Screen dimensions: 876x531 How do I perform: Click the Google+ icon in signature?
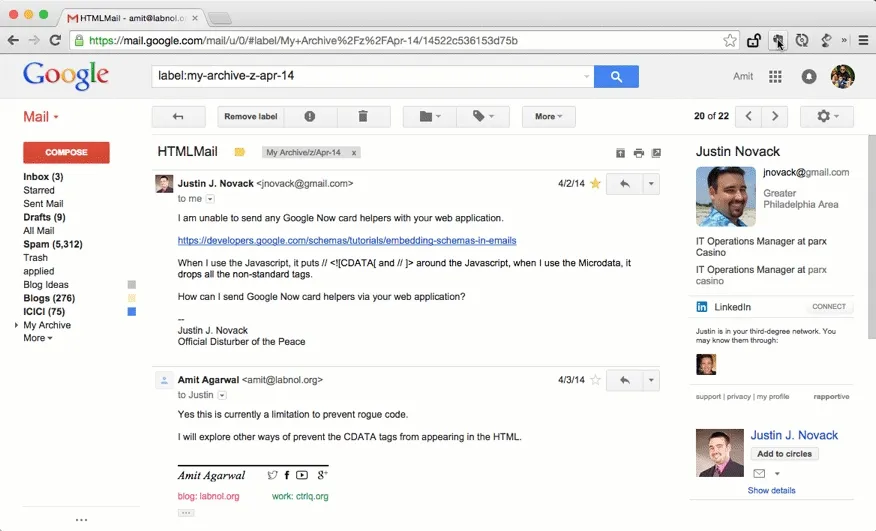[x=322, y=475]
